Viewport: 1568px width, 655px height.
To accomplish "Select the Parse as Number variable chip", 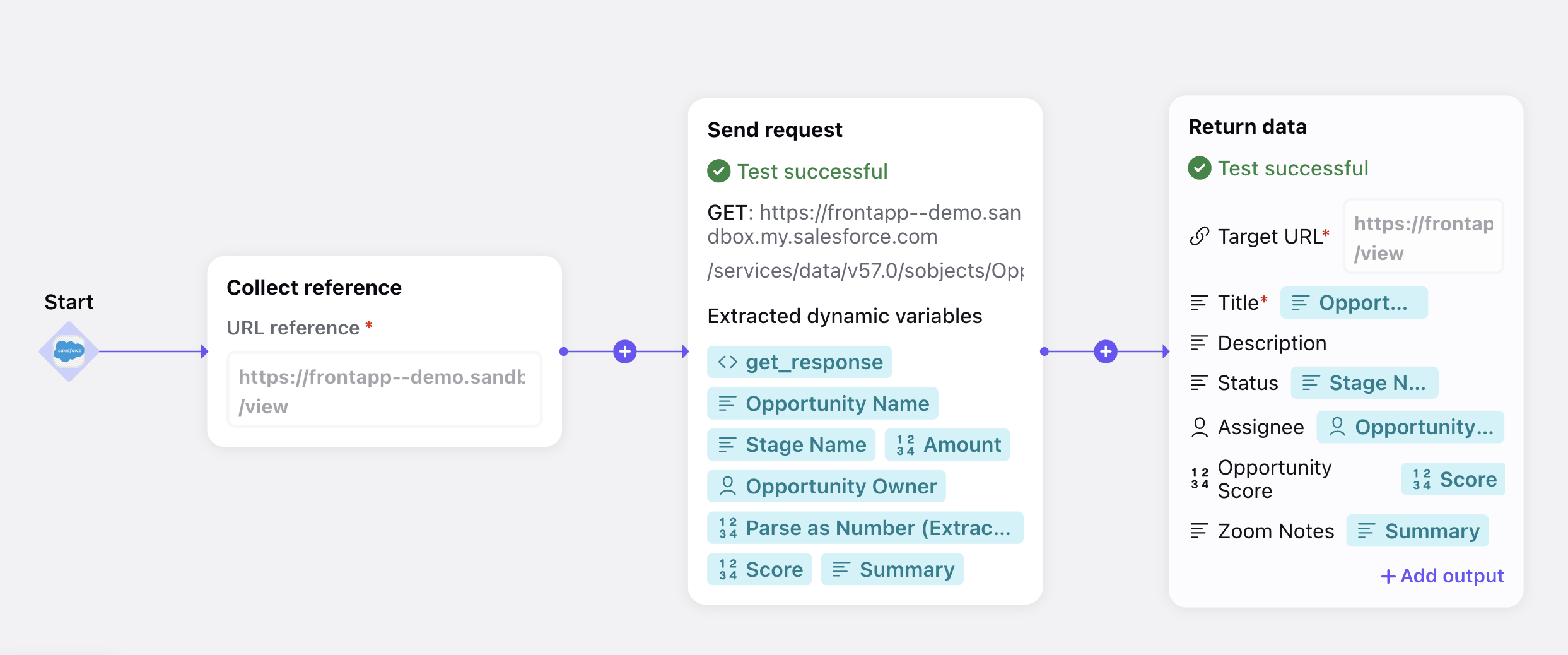I will pos(865,528).
